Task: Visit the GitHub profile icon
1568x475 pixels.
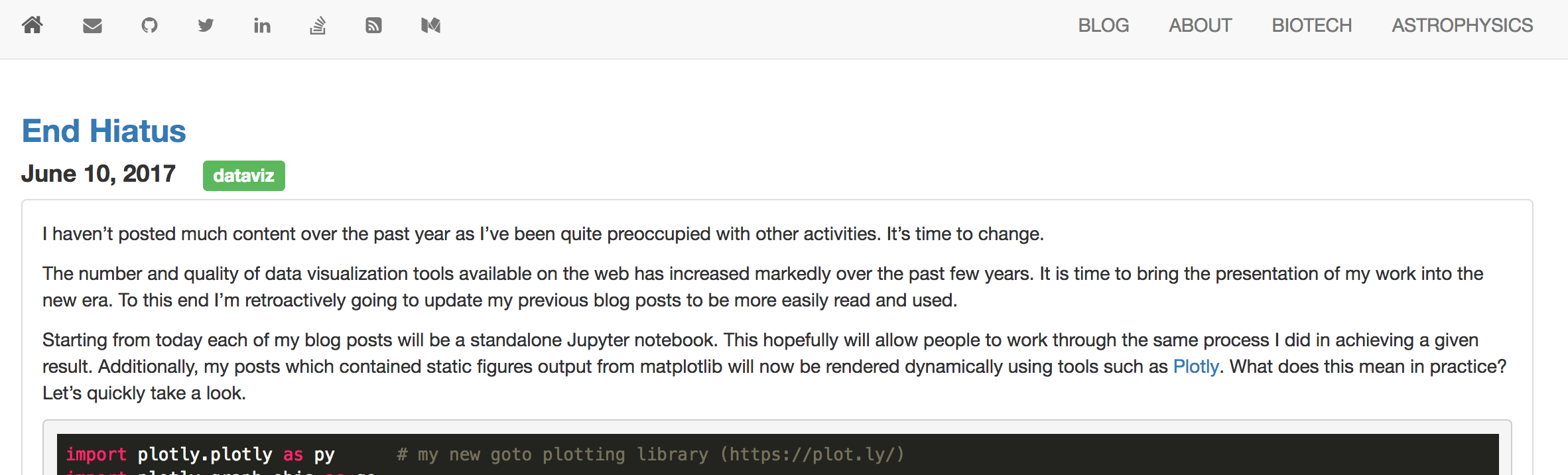Action: point(149,25)
